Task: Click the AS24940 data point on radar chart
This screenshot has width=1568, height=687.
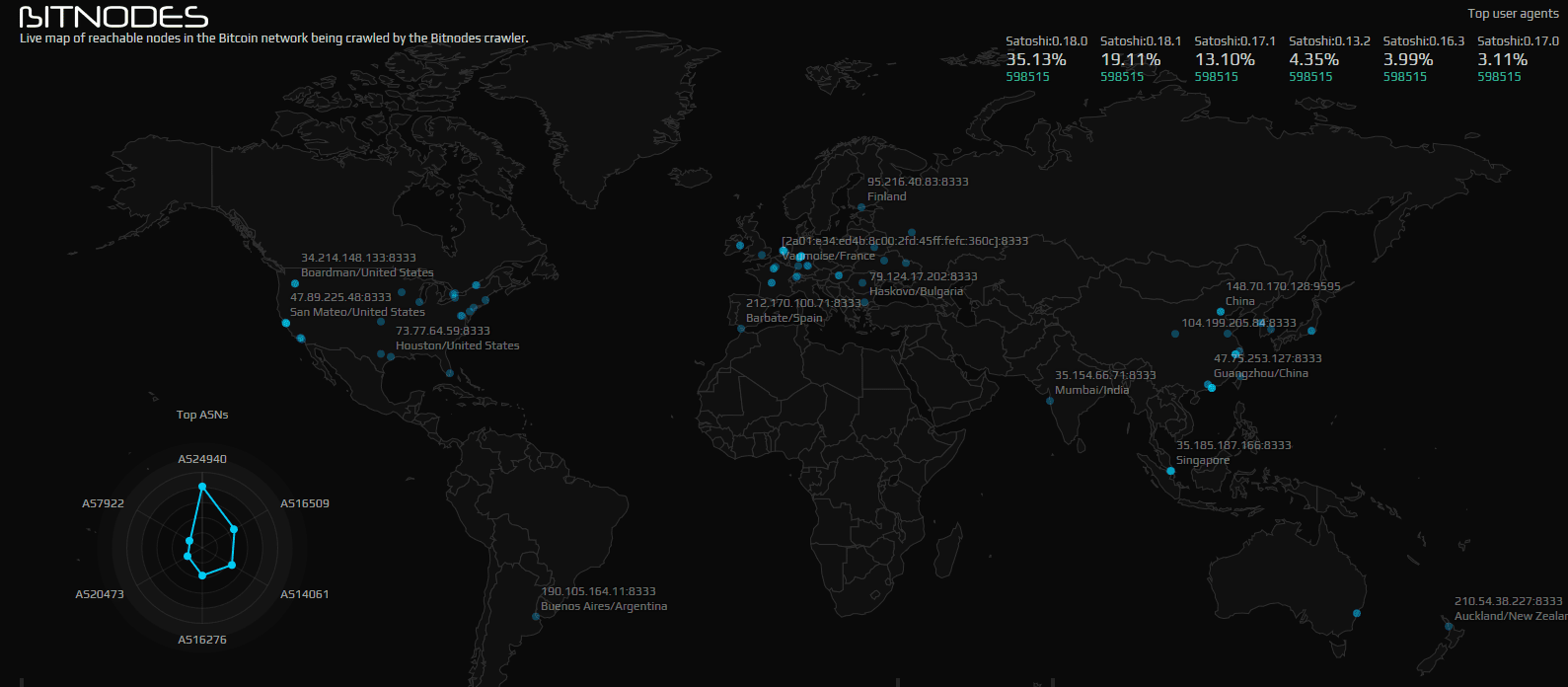Action: pos(202,487)
